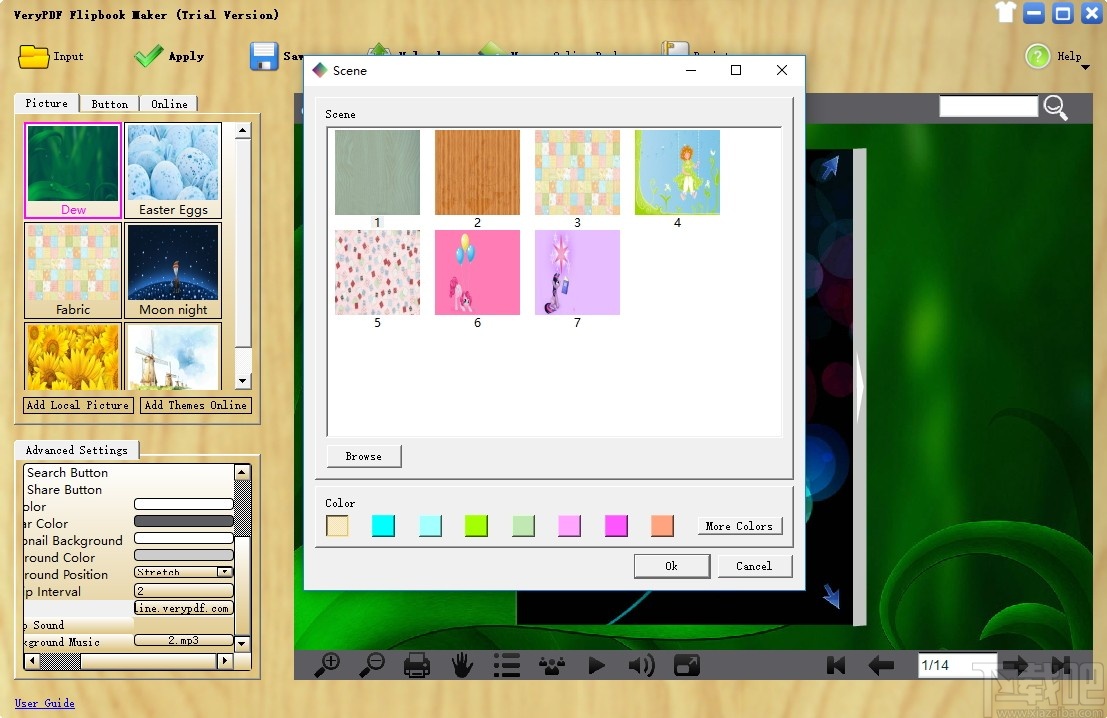This screenshot has height=718, width=1107.
Task: Activate the Hand pan tool
Action: point(461,664)
